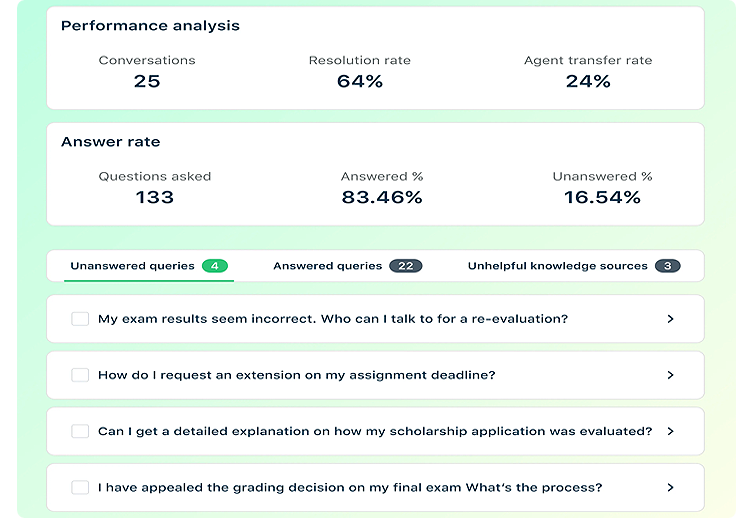Click the Unhelpful knowledge sources badge showing 3
The width and height of the screenshot is (751, 518).
pos(668,266)
